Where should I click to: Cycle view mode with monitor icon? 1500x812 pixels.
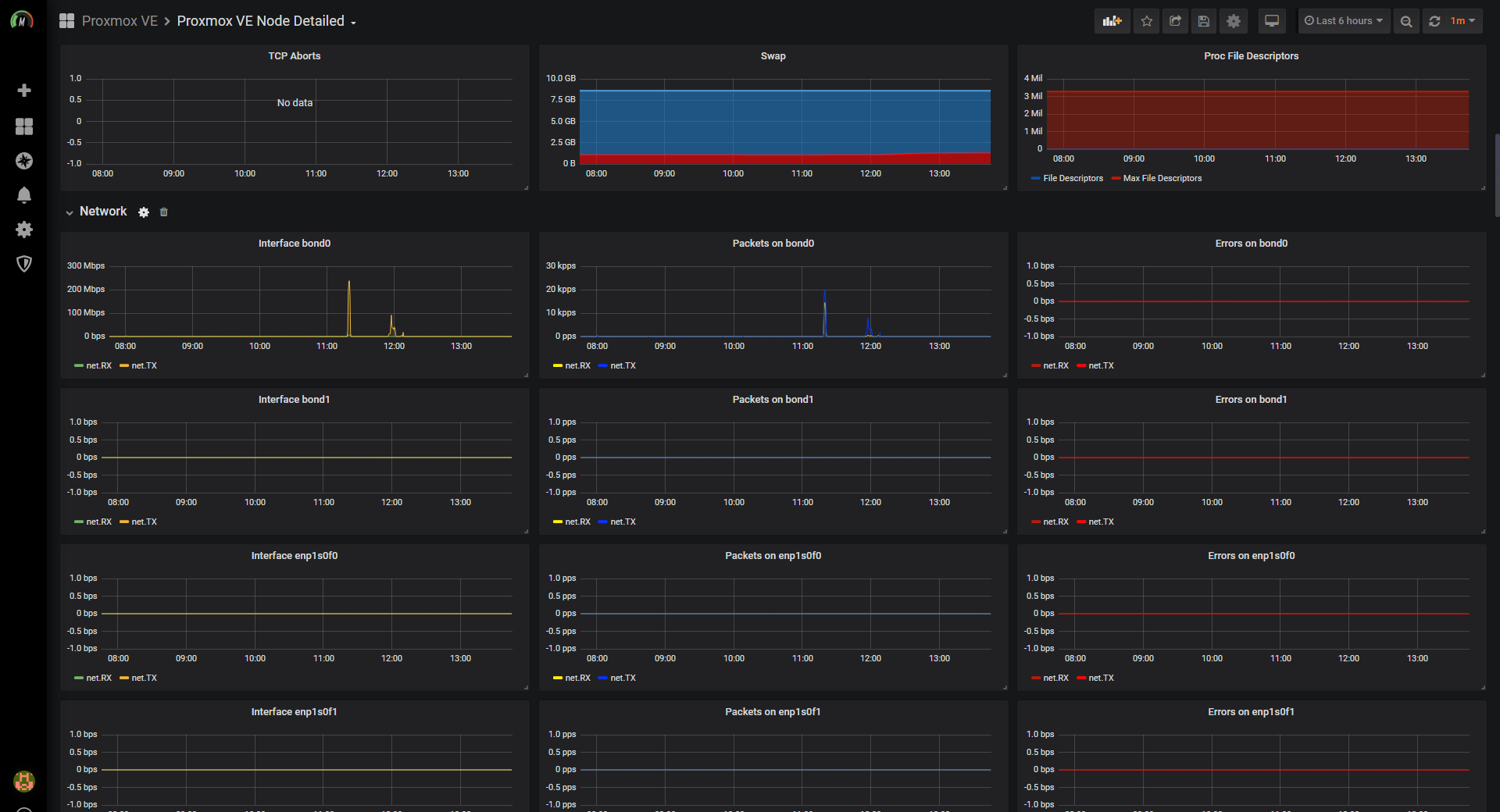click(x=1272, y=21)
